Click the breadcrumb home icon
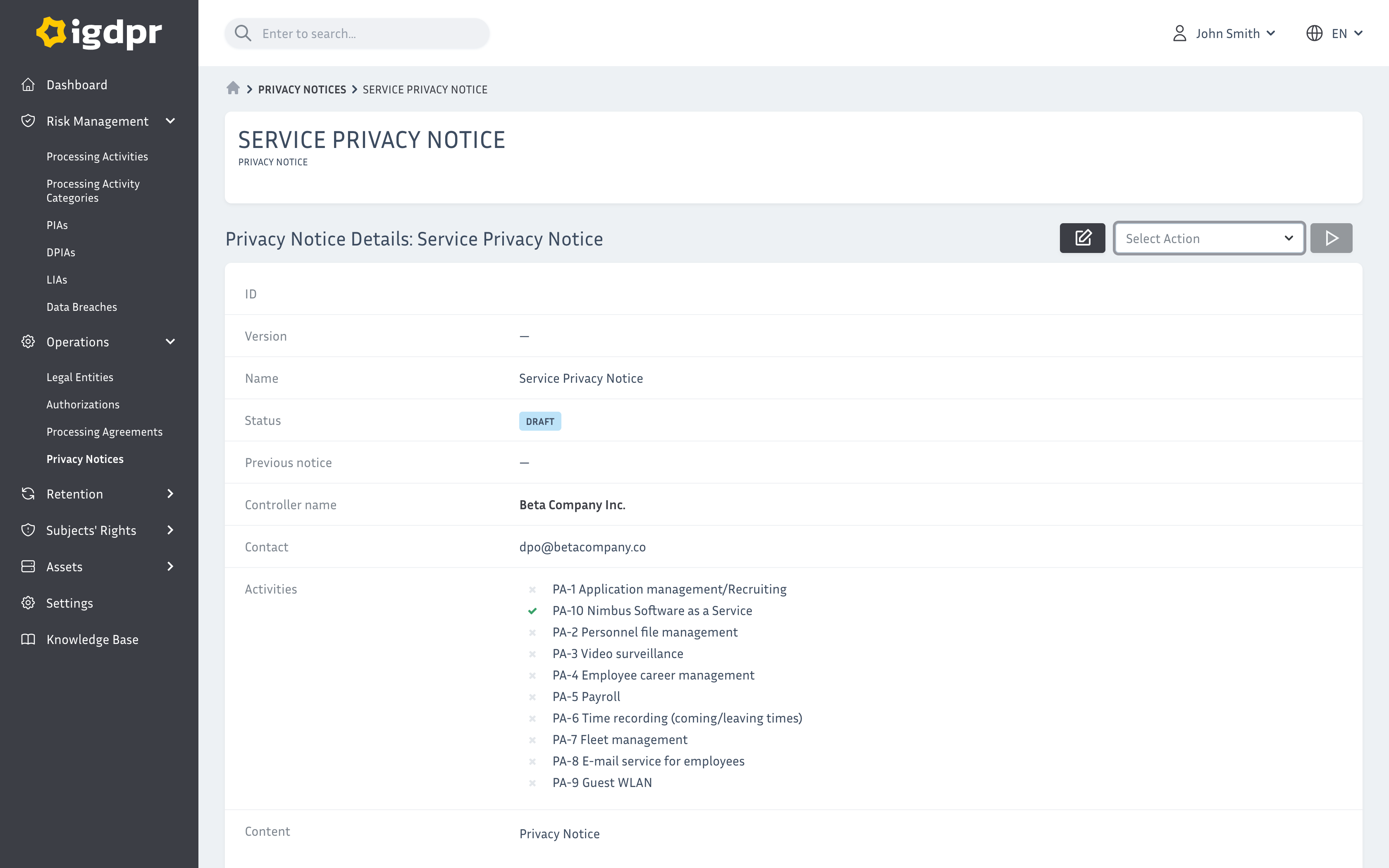 [233, 88]
